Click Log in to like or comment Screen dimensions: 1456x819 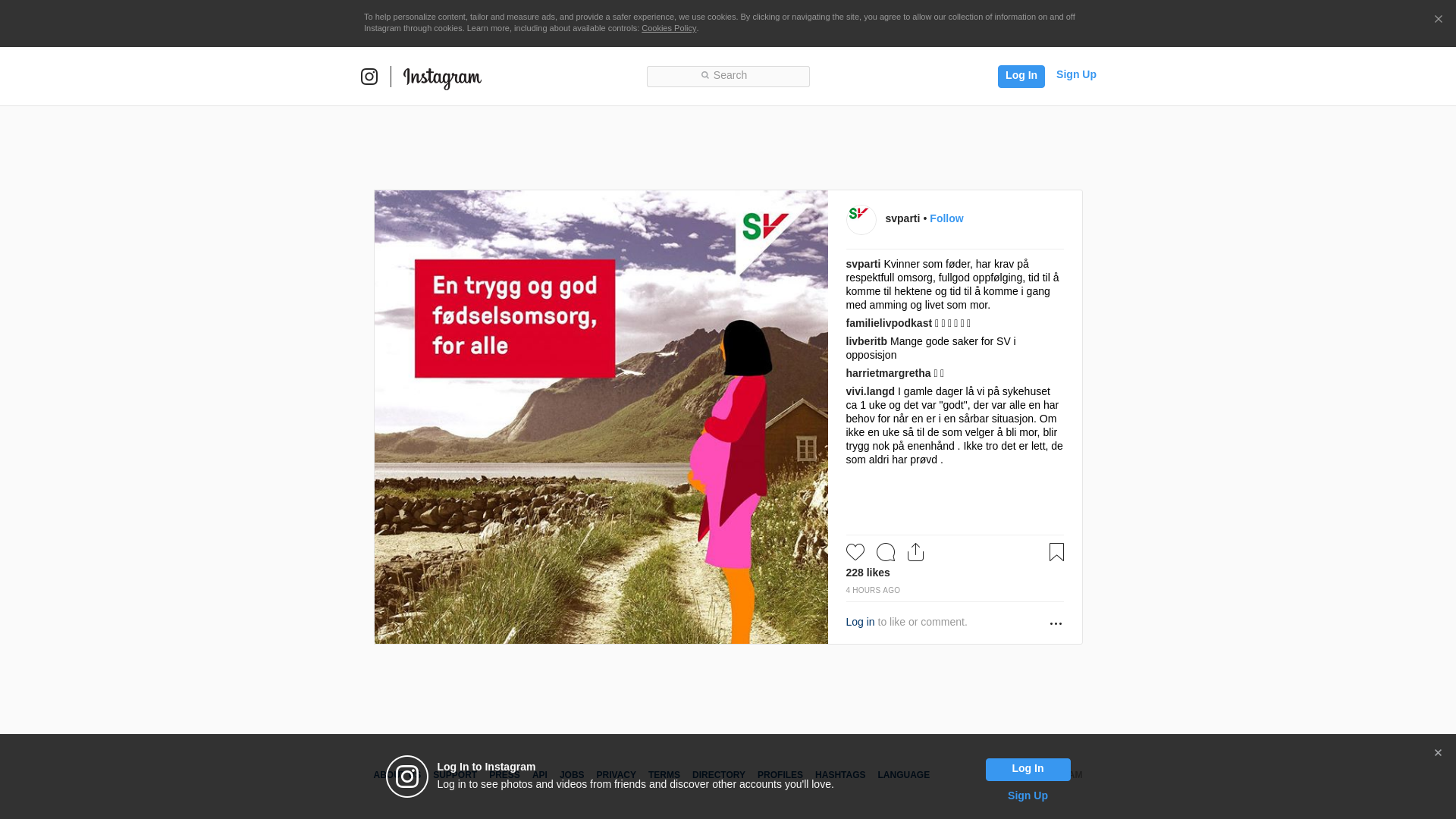860,622
